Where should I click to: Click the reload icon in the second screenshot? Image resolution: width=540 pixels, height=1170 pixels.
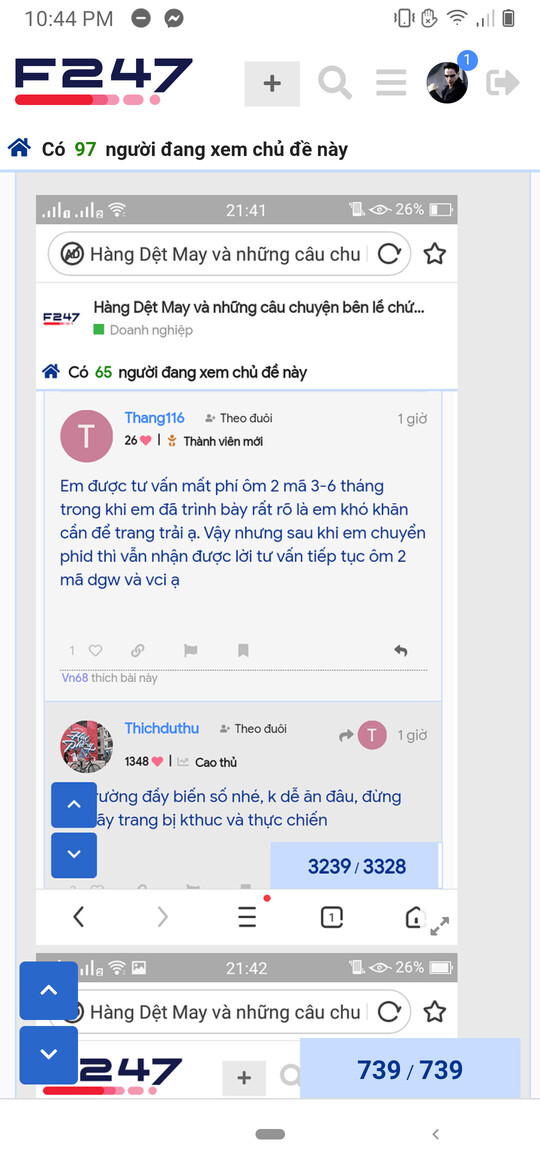389,1012
